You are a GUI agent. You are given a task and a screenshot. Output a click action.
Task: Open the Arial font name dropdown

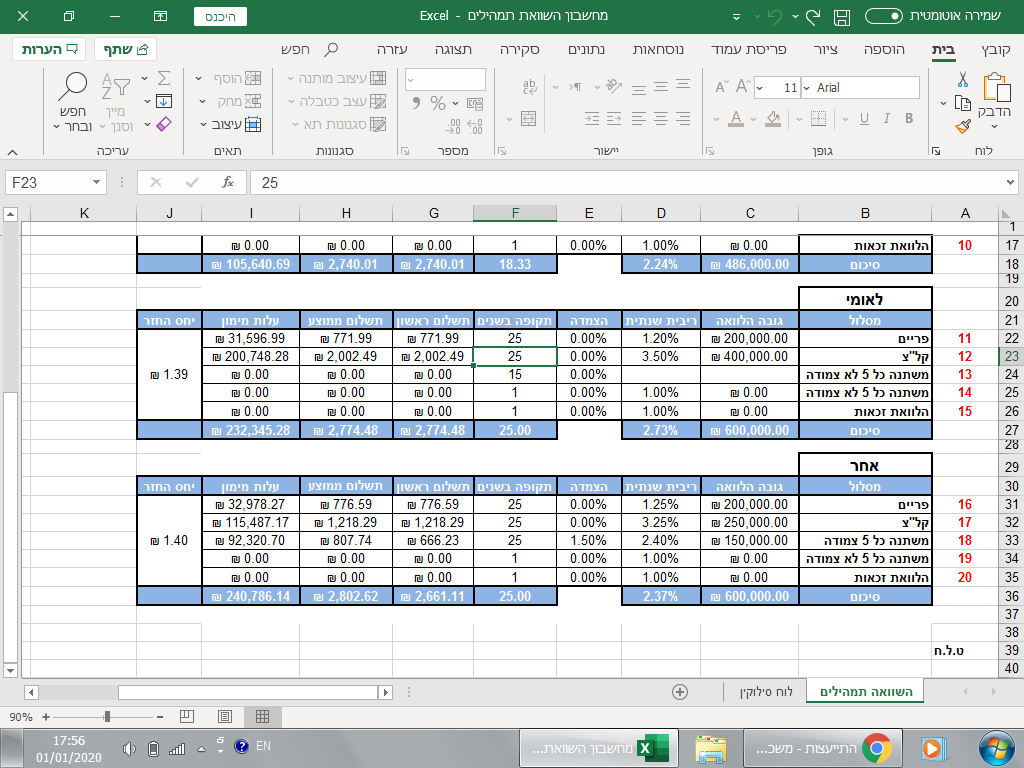(x=806, y=88)
